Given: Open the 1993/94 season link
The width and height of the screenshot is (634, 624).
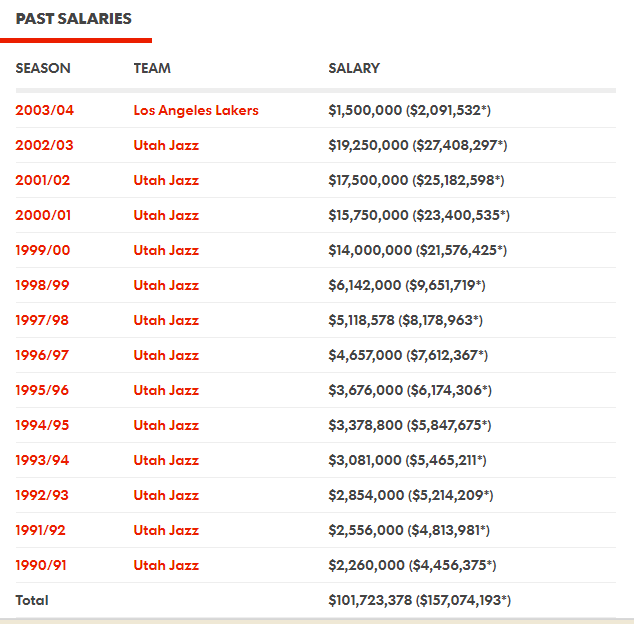Looking at the screenshot, I should (42, 460).
